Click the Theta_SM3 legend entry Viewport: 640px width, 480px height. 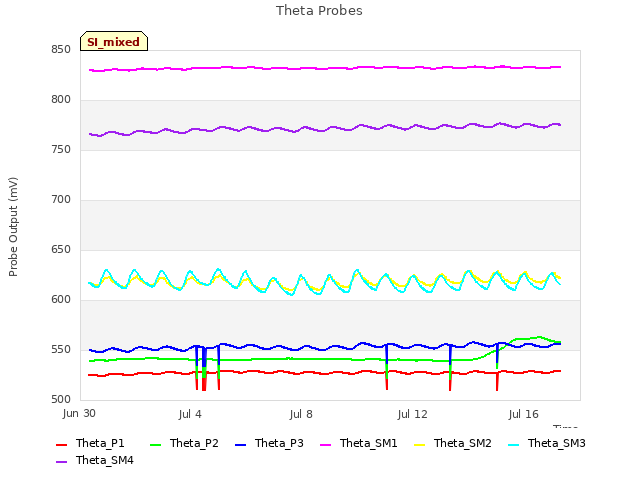click(547, 443)
